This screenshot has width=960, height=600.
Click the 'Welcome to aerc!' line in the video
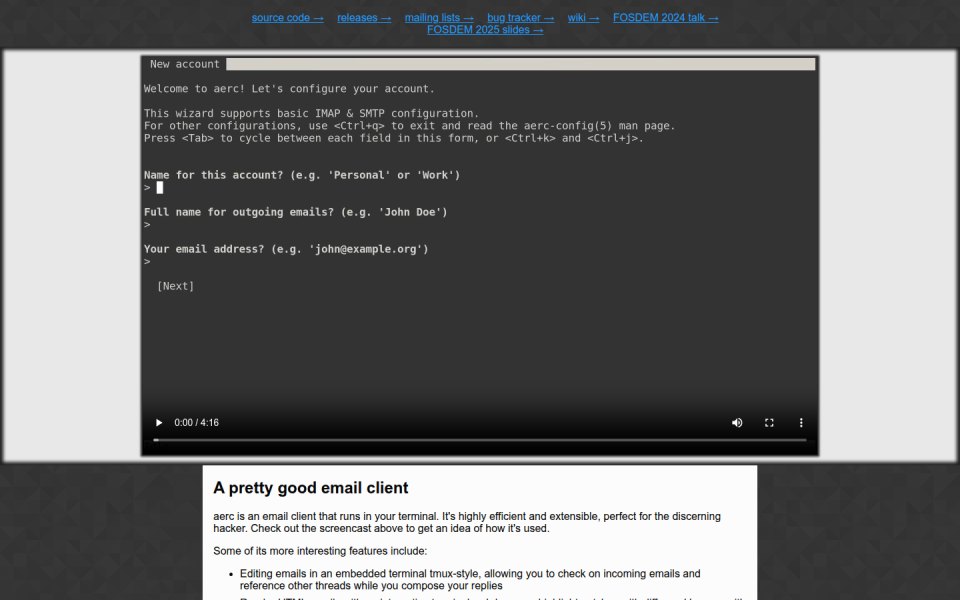point(289,89)
